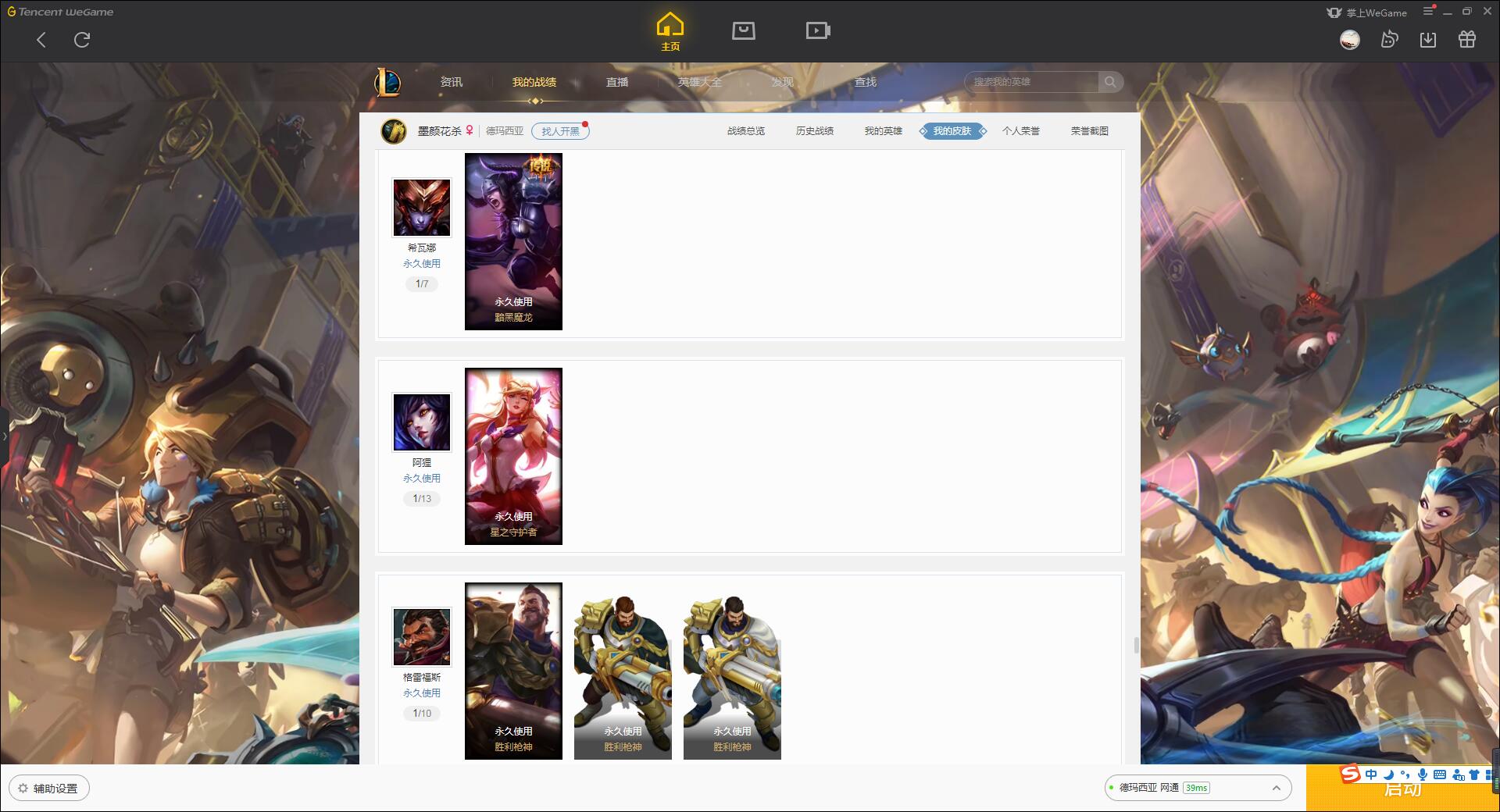Click the 1/7 skin count badge
The height and width of the screenshot is (812, 1500).
click(422, 284)
